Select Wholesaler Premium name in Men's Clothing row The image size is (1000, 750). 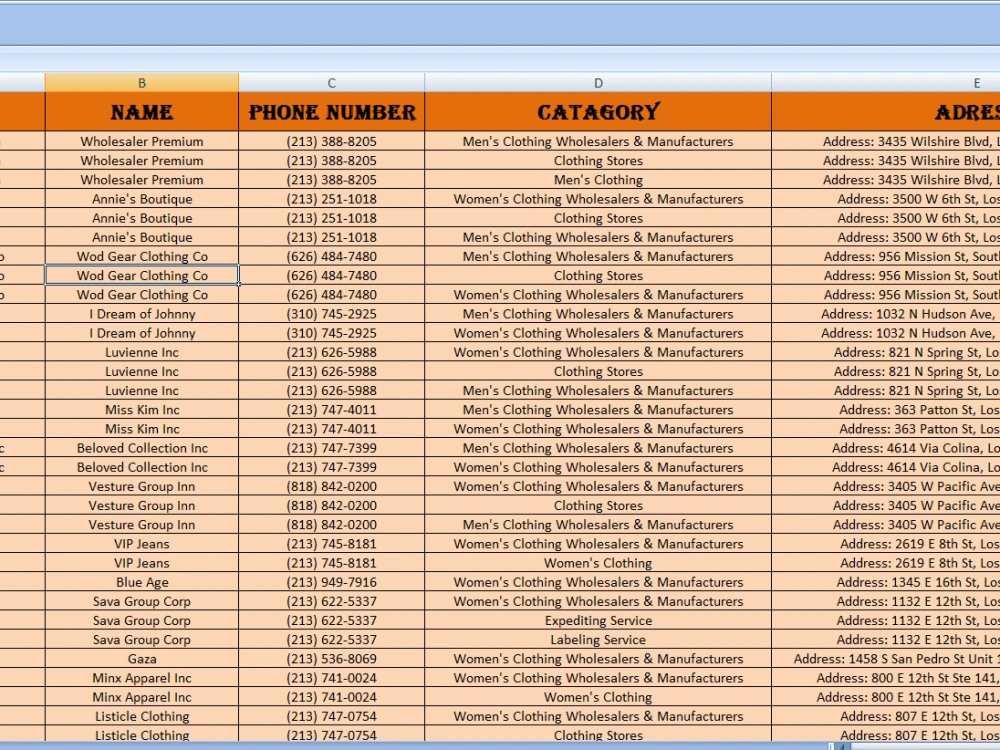142,180
